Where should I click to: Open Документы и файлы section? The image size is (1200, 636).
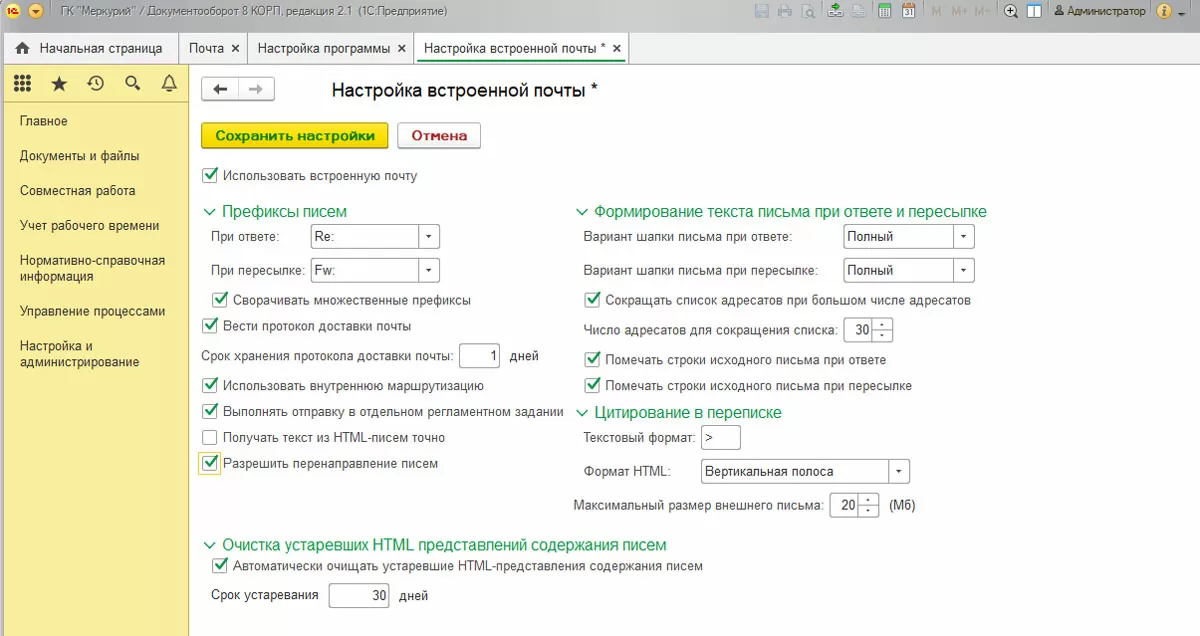pyautogui.click(x=80, y=156)
